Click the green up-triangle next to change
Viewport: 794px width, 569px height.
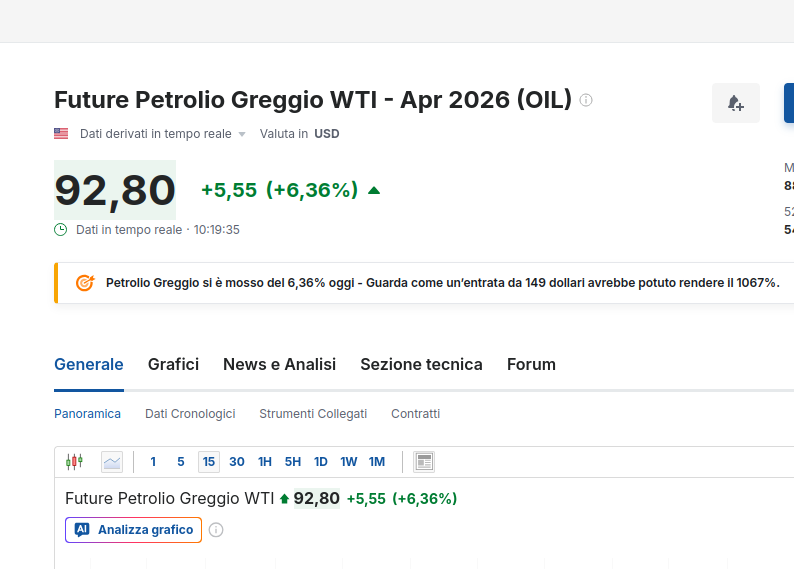tap(374, 190)
